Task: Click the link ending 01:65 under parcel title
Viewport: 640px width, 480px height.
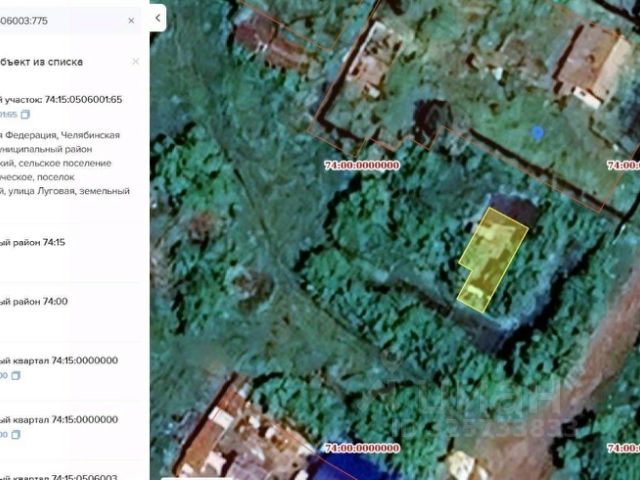Action: point(9,115)
